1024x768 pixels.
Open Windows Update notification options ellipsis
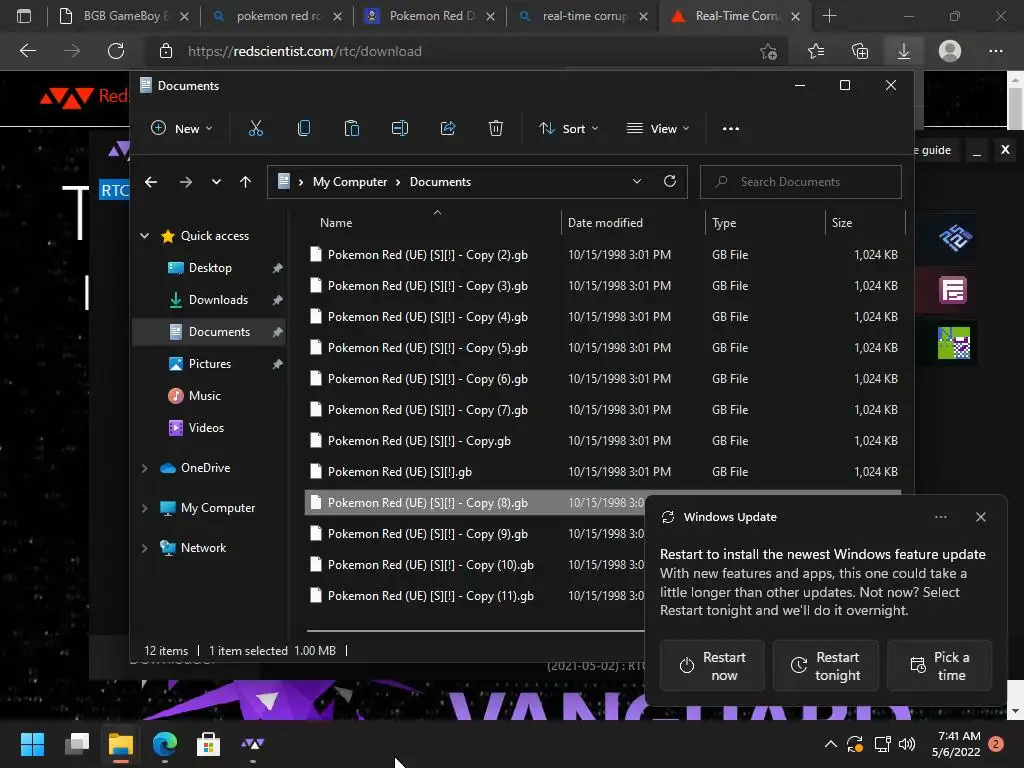[x=940, y=517]
